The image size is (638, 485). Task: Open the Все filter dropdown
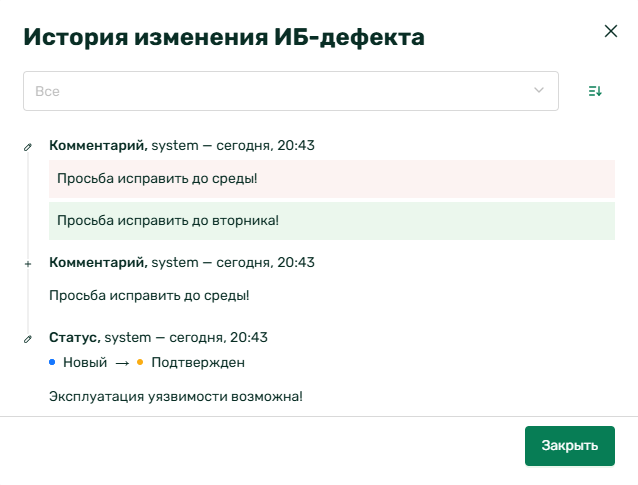coord(291,91)
